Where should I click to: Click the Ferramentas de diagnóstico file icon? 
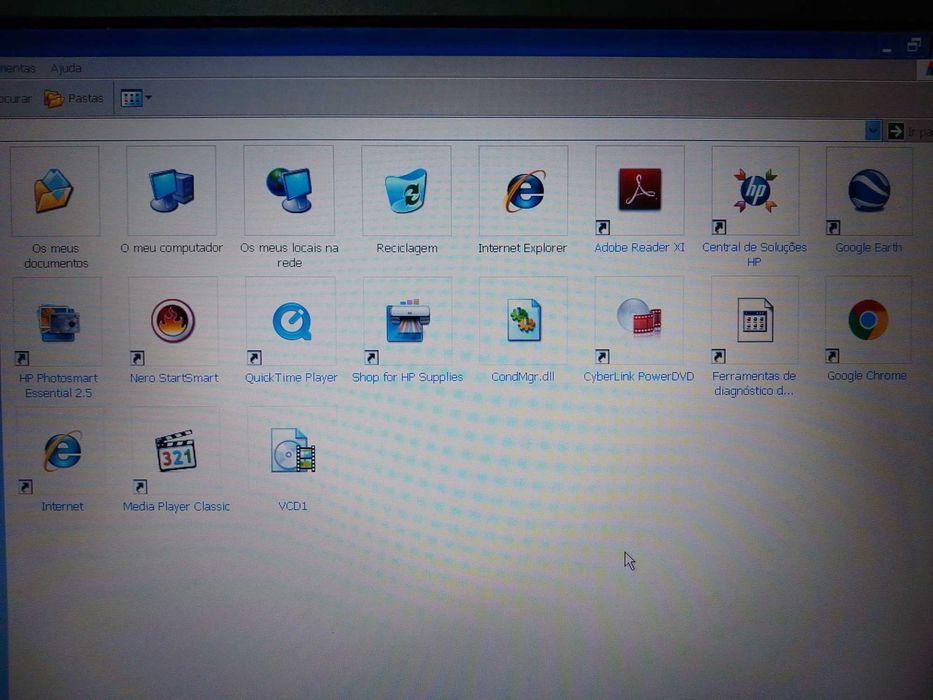[x=754, y=320]
